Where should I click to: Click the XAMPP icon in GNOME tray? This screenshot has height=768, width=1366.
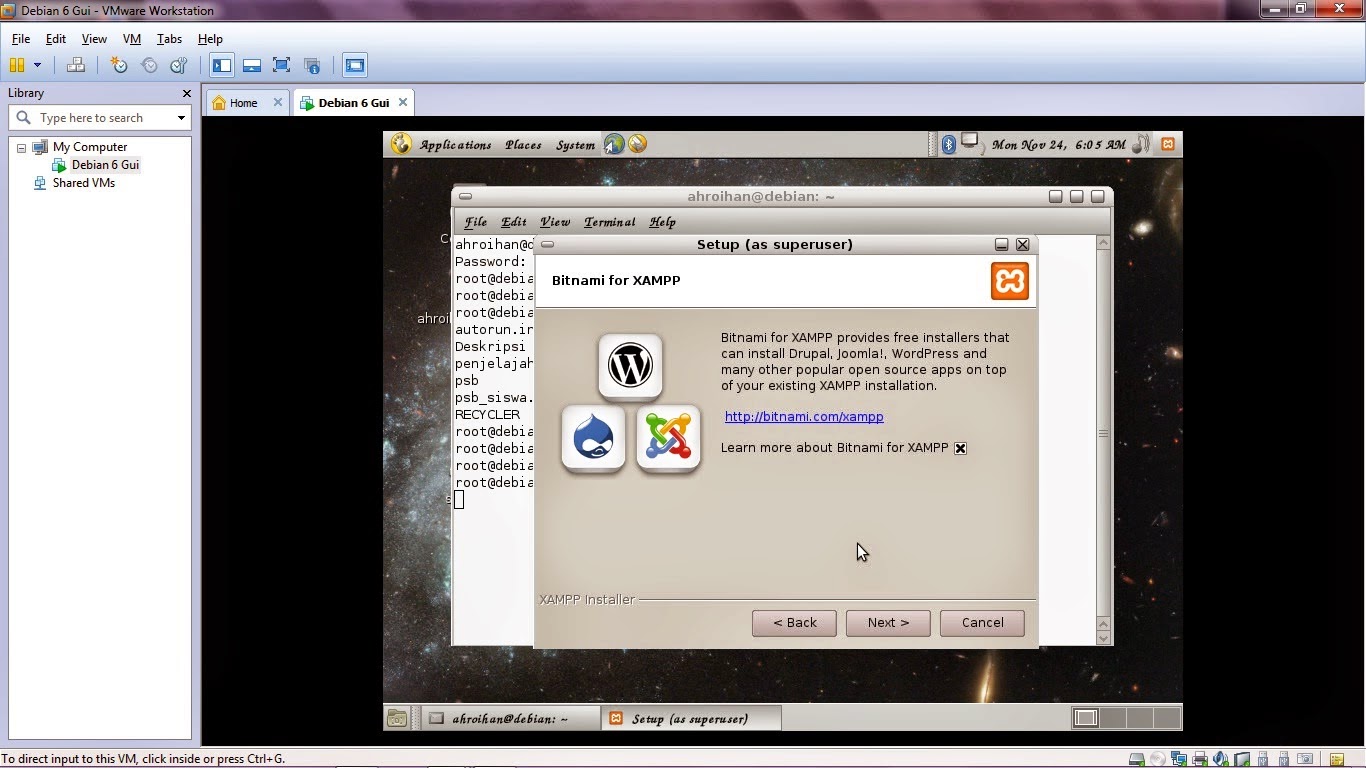pyautogui.click(x=1167, y=144)
